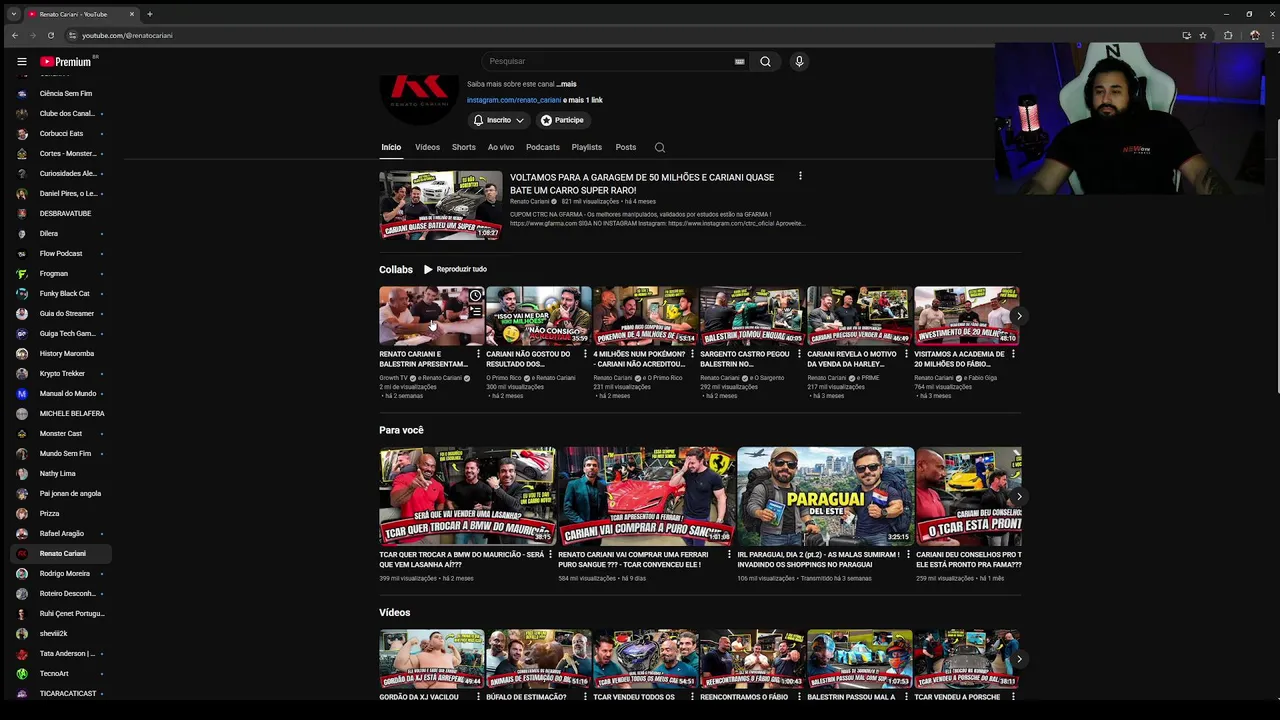Click the search magnifier button
This screenshot has width=1280, height=720.
tap(765, 61)
